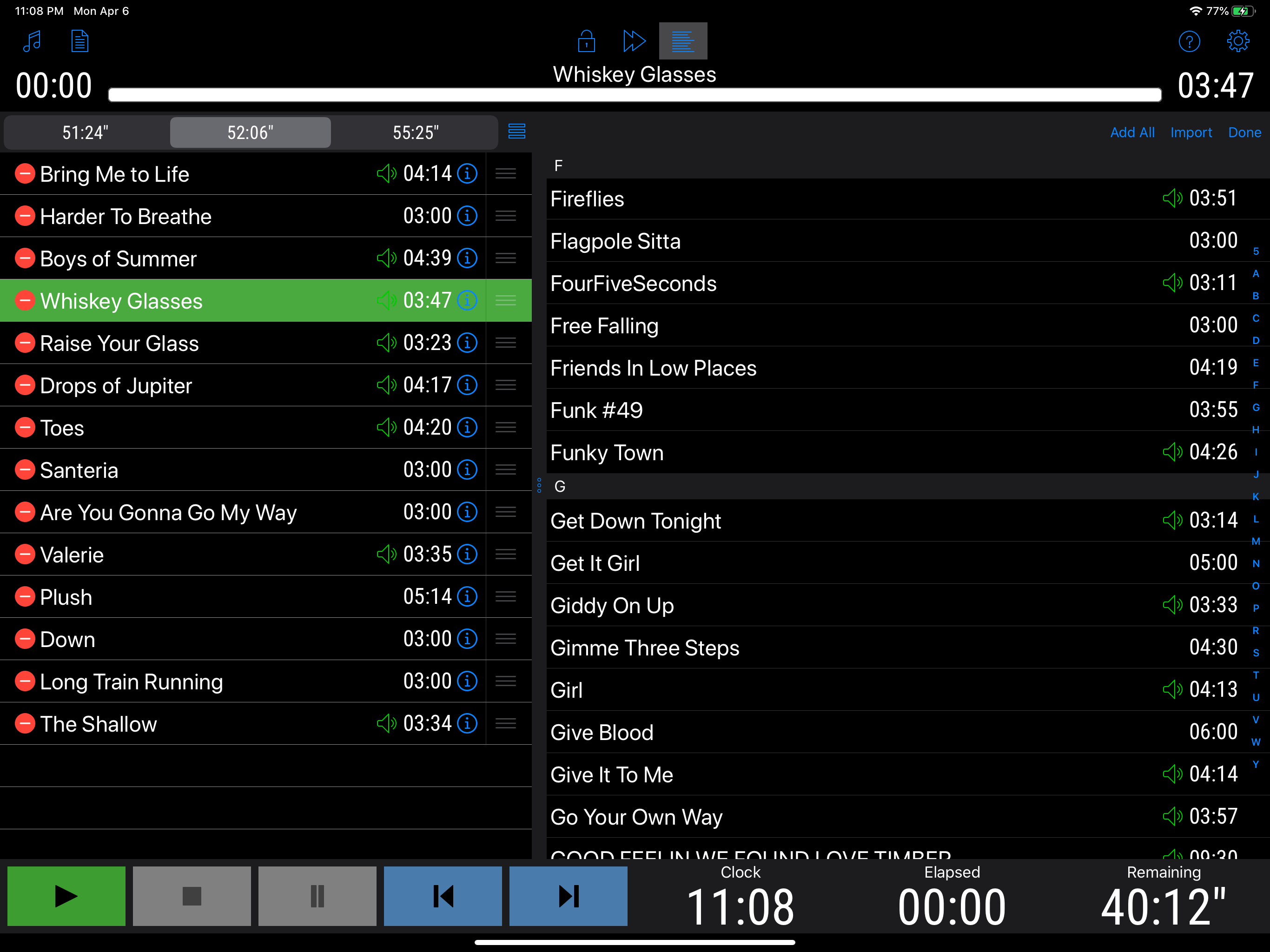The image size is (1270, 952).
Task: Toggle the lyrics text view icon
Action: (683, 41)
